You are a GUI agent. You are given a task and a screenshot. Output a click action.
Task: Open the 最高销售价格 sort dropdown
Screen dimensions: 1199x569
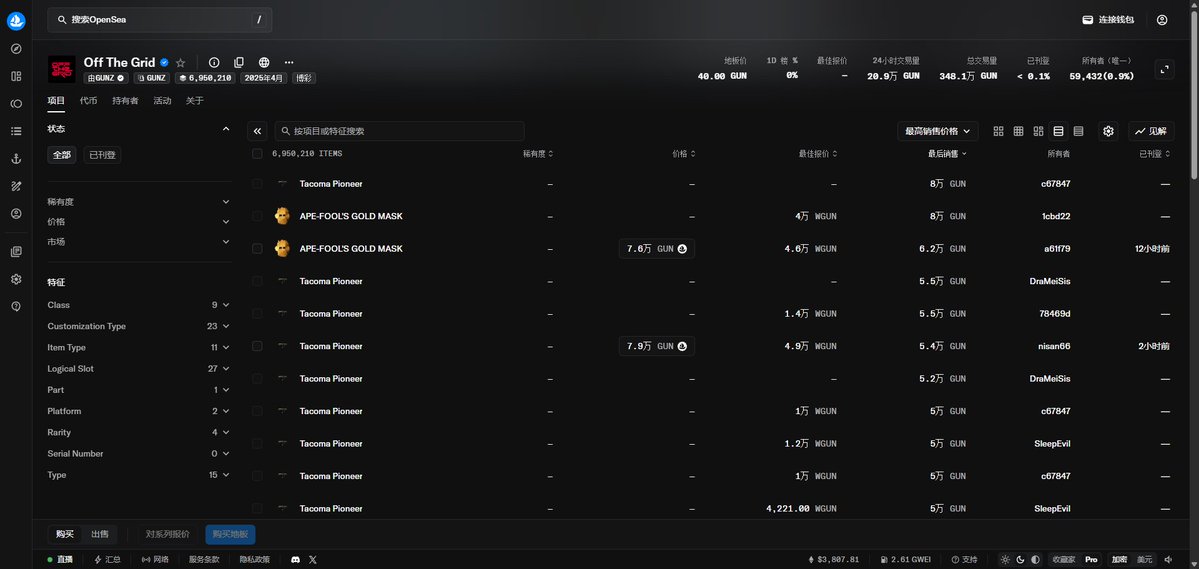point(937,132)
